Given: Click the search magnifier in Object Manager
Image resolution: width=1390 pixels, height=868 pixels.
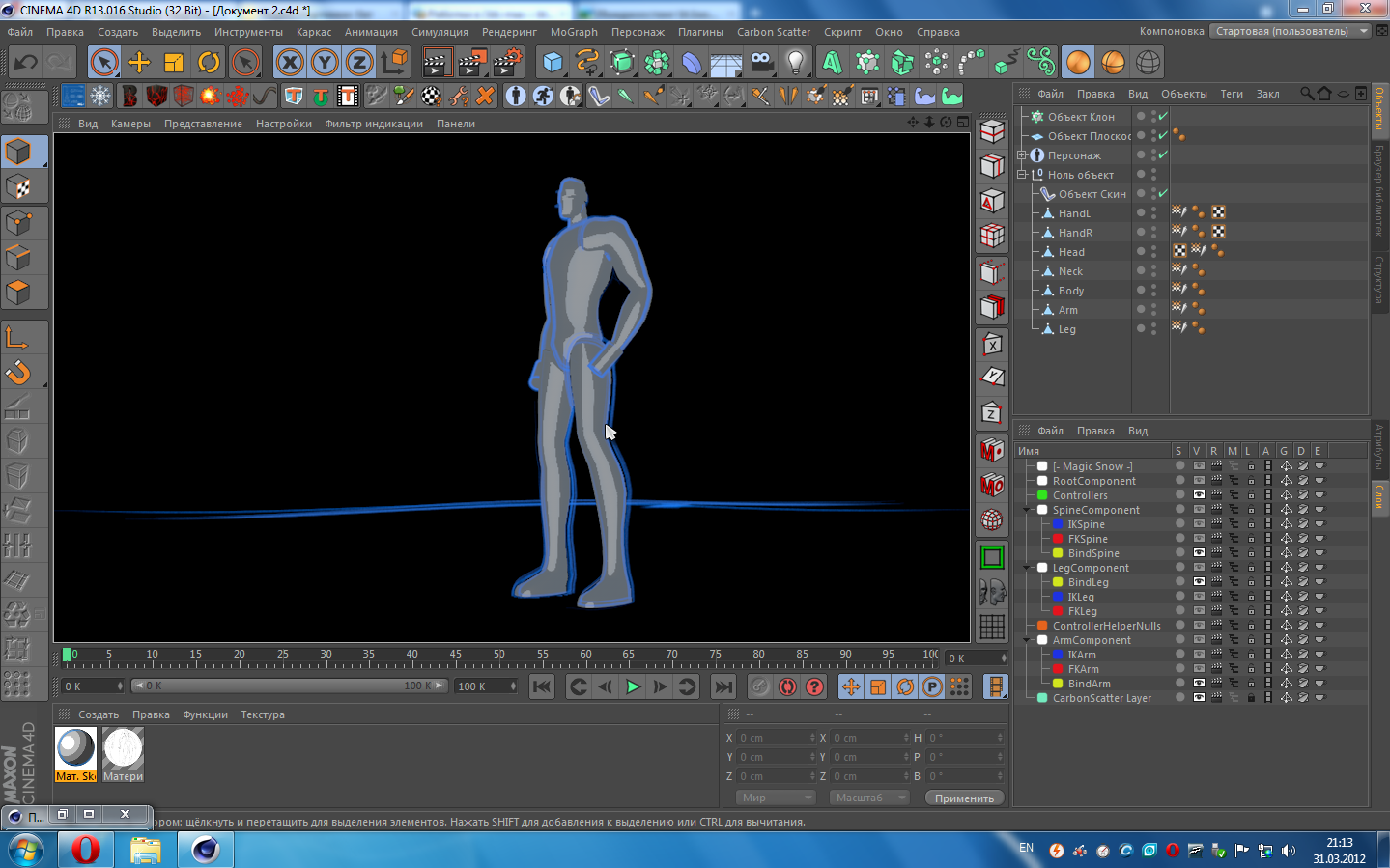Looking at the screenshot, I should click(x=1306, y=94).
